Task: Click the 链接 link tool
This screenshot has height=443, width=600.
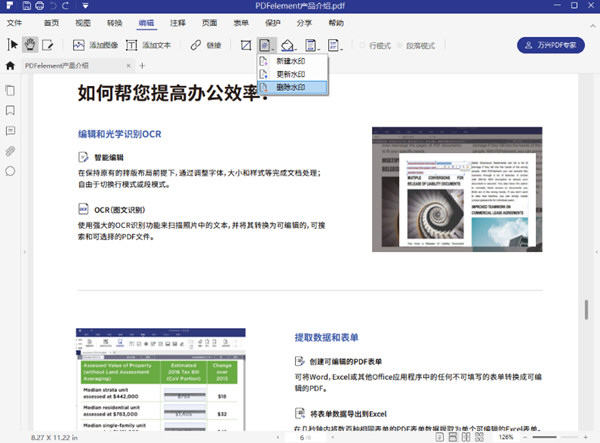Action: tap(206, 45)
